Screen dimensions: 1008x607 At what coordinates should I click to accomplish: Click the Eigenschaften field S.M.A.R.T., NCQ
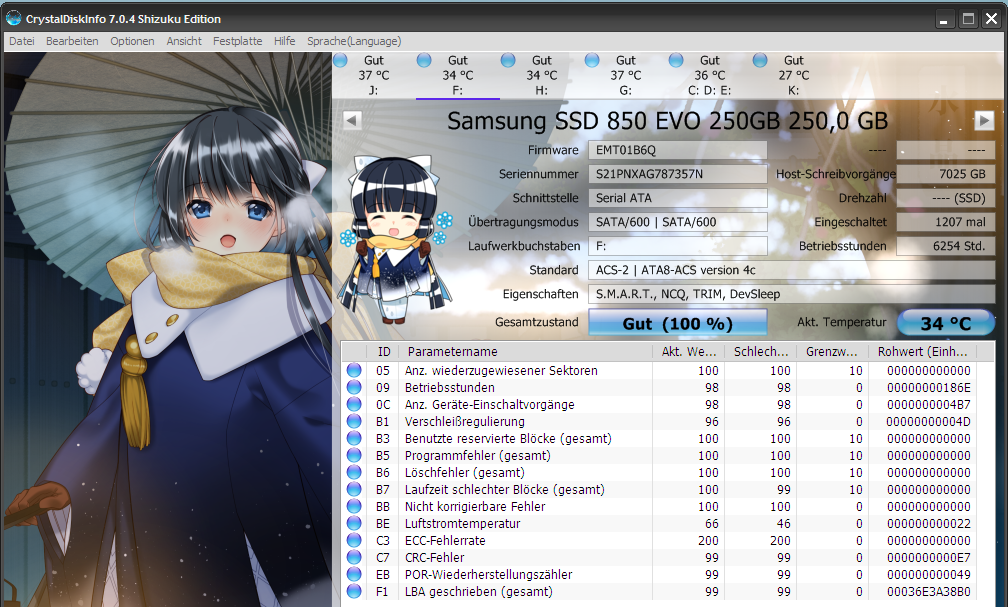(x=791, y=294)
